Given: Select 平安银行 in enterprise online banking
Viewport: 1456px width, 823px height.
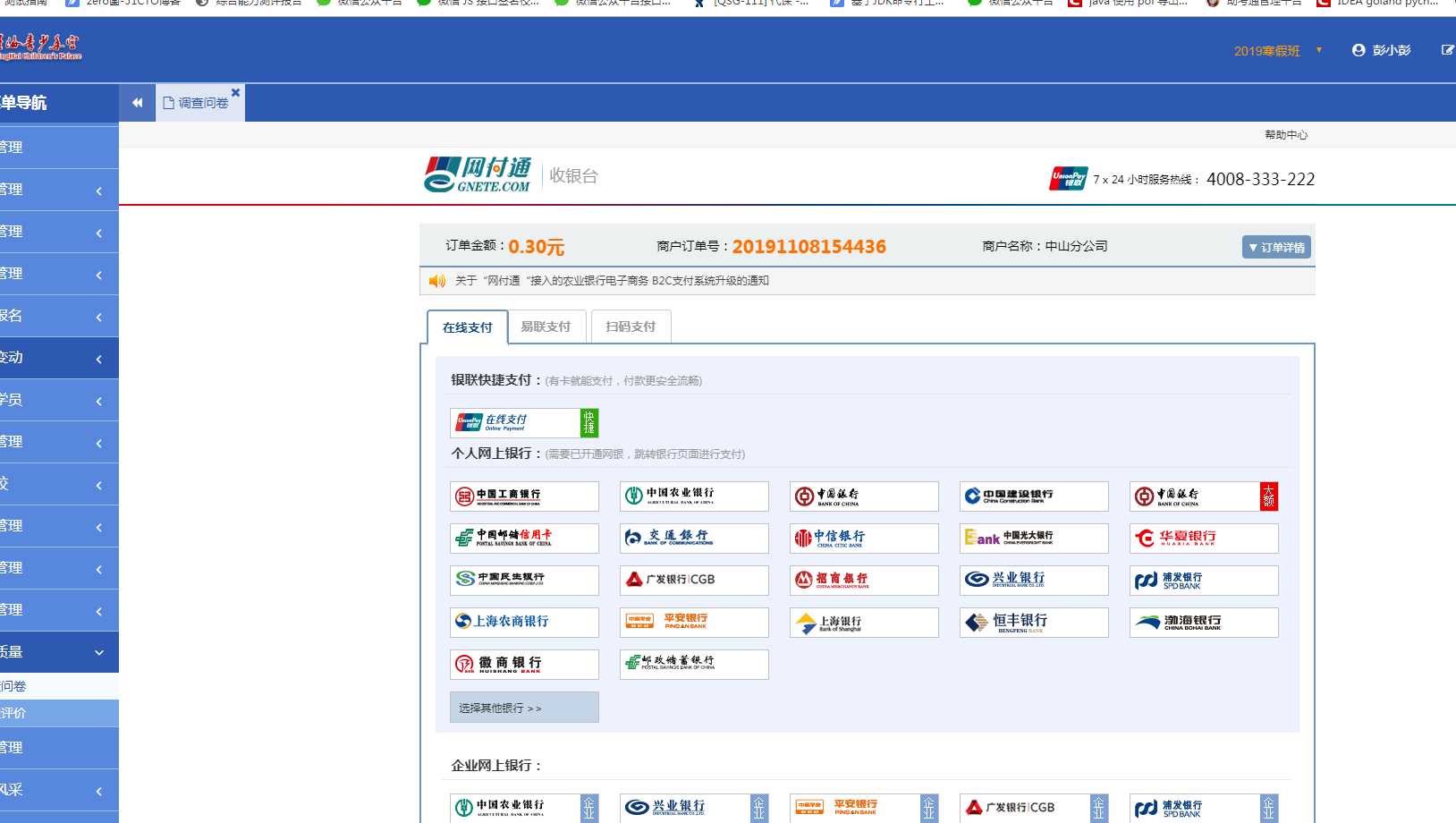Looking at the screenshot, I should [x=864, y=808].
